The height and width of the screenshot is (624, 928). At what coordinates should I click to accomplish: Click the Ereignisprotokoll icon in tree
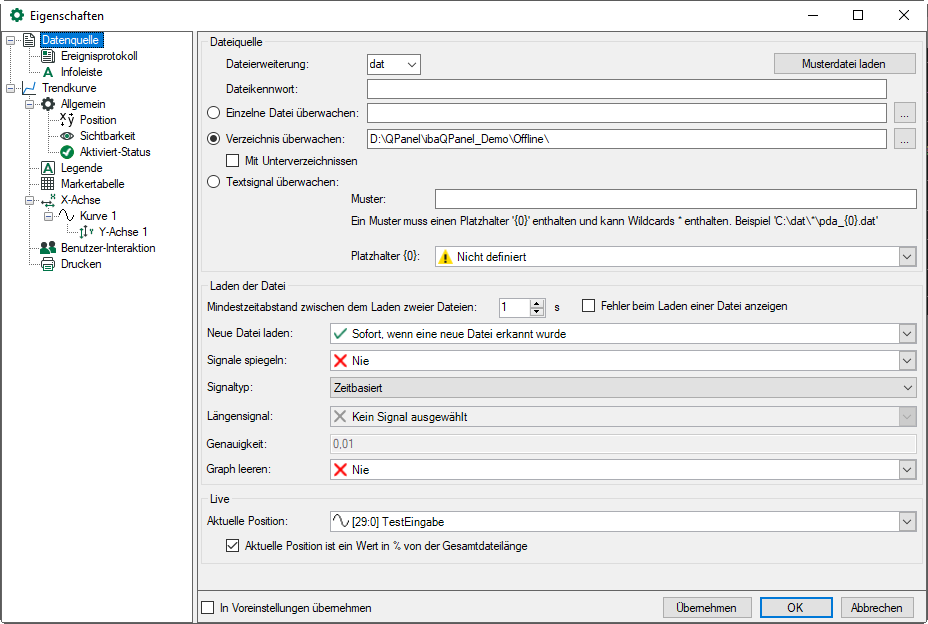(x=48, y=56)
